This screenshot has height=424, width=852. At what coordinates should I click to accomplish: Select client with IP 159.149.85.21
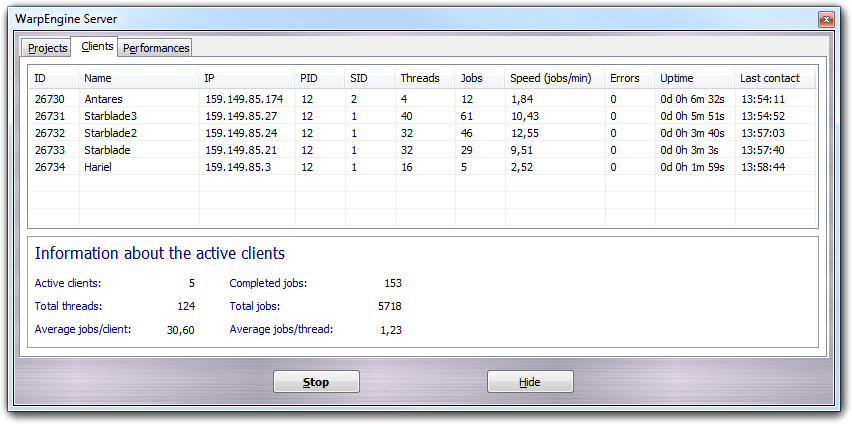pos(240,150)
